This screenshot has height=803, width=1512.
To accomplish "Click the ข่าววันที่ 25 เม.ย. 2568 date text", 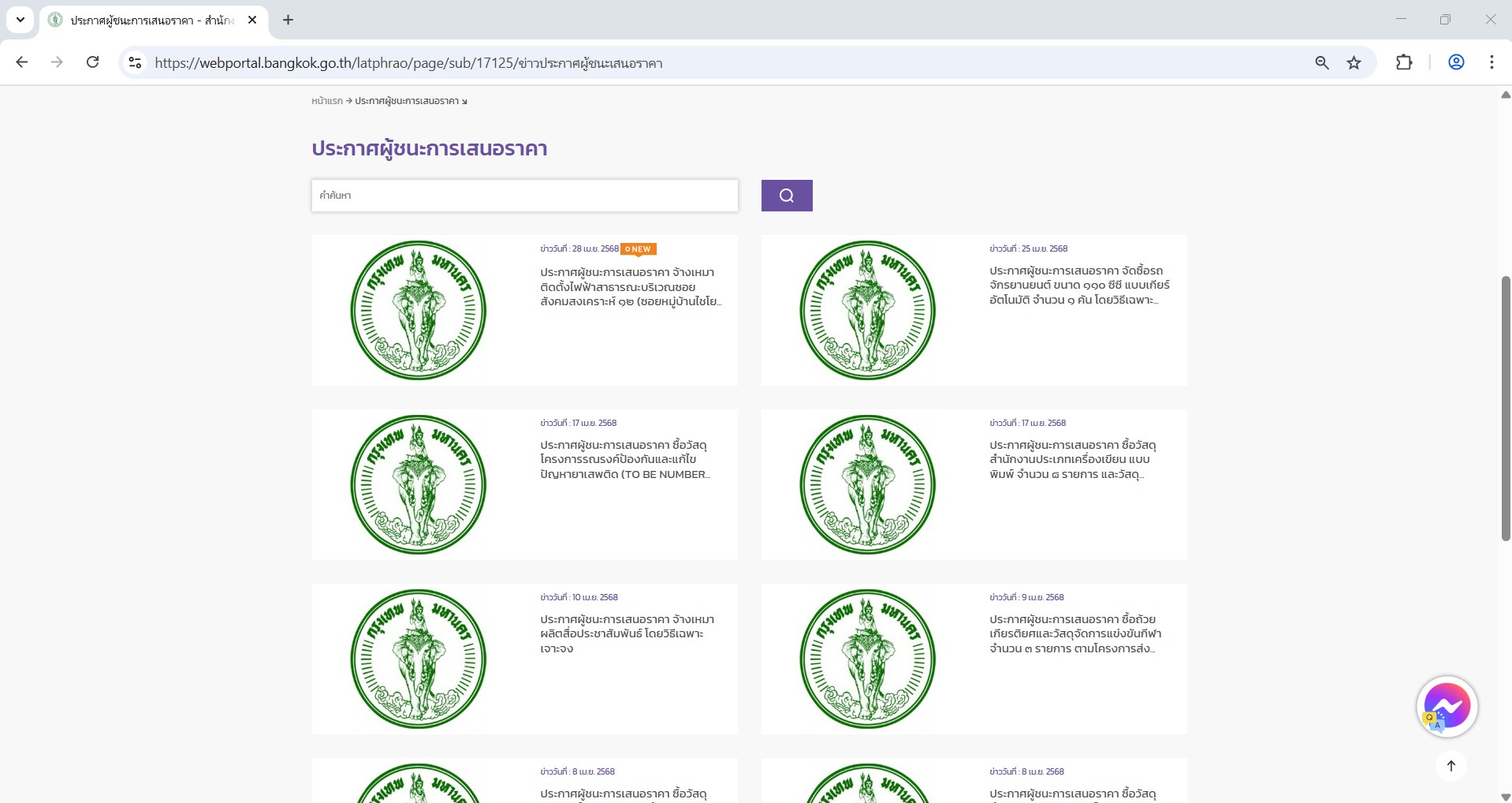I will pyautogui.click(x=1029, y=248).
